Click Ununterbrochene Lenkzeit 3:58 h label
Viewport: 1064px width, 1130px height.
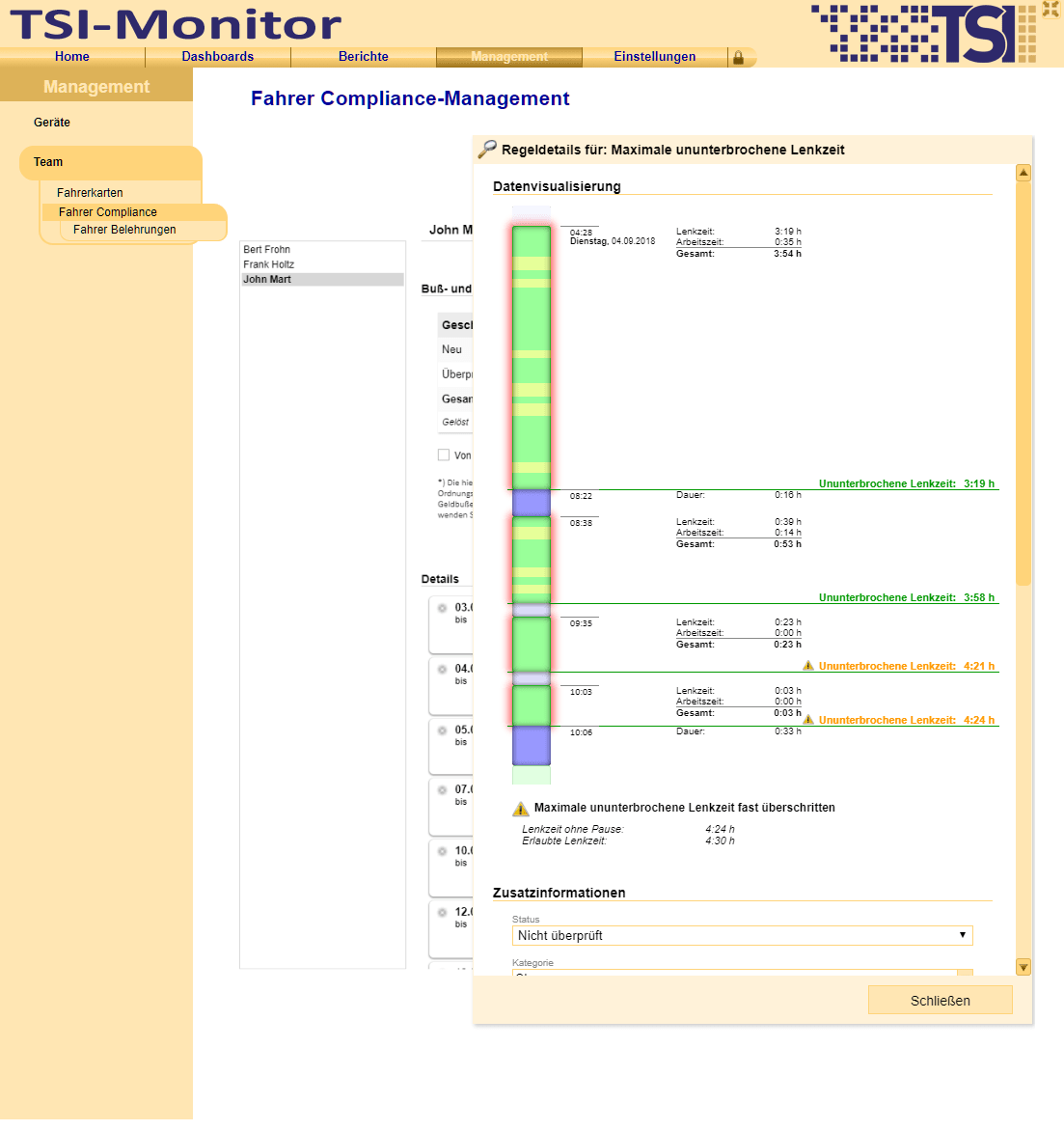[x=906, y=597]
